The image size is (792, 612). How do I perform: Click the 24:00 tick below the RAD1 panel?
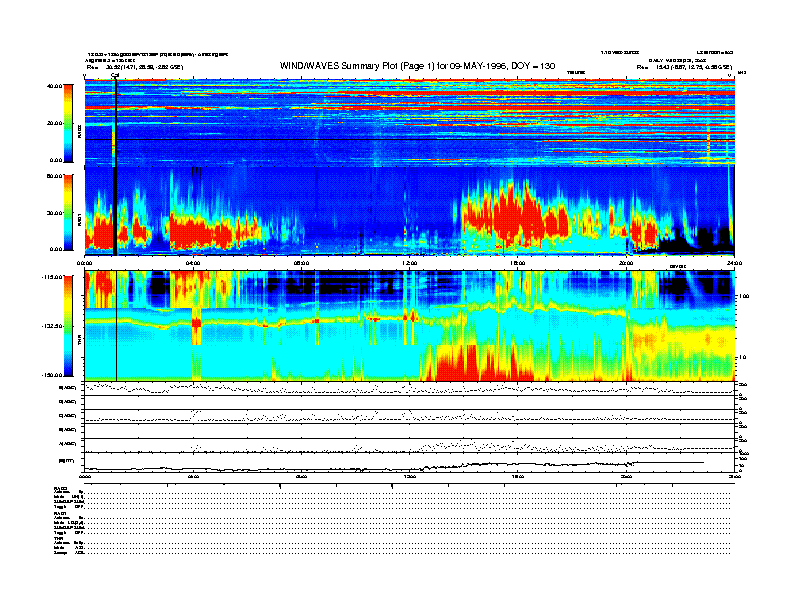point(734,263)
